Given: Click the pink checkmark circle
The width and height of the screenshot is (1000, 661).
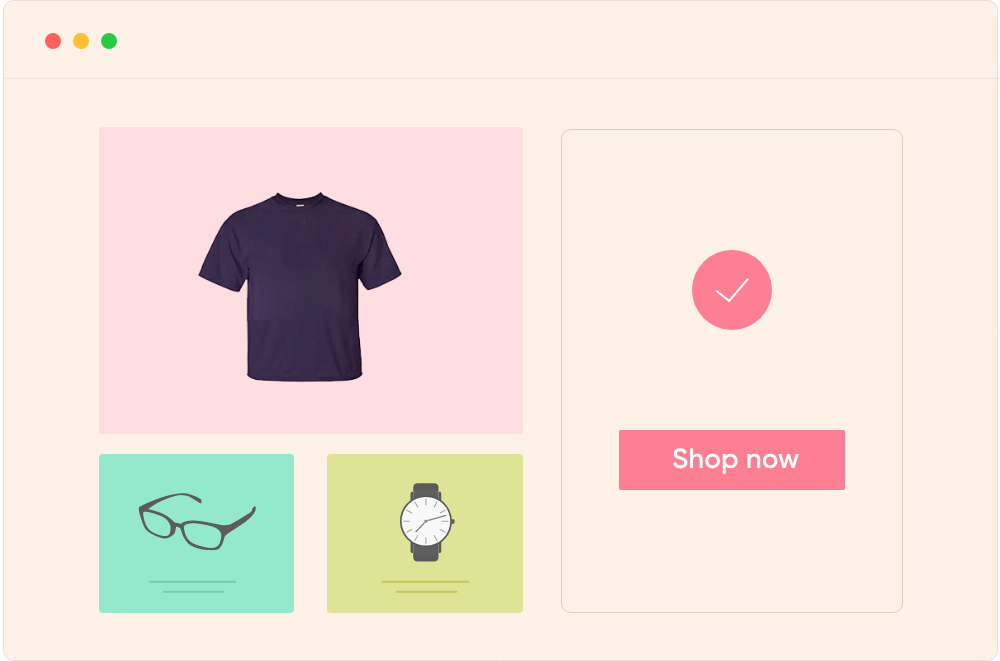Looking at the screenshot, I should coord(732,290).
